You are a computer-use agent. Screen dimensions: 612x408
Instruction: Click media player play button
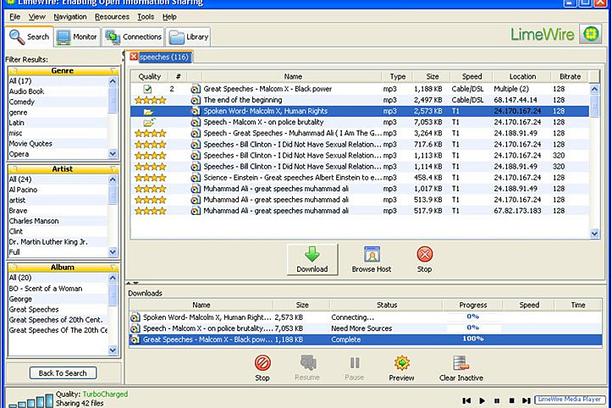click(x=482, y=401)
